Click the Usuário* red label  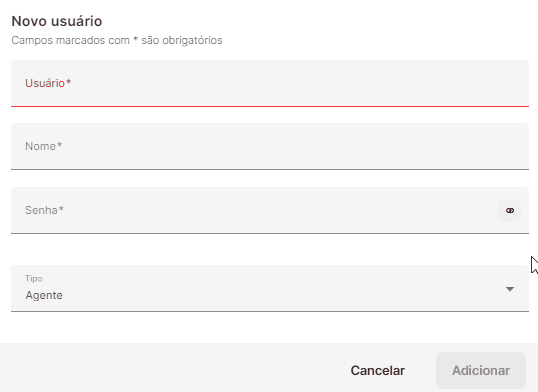click(x=48, y=83)
